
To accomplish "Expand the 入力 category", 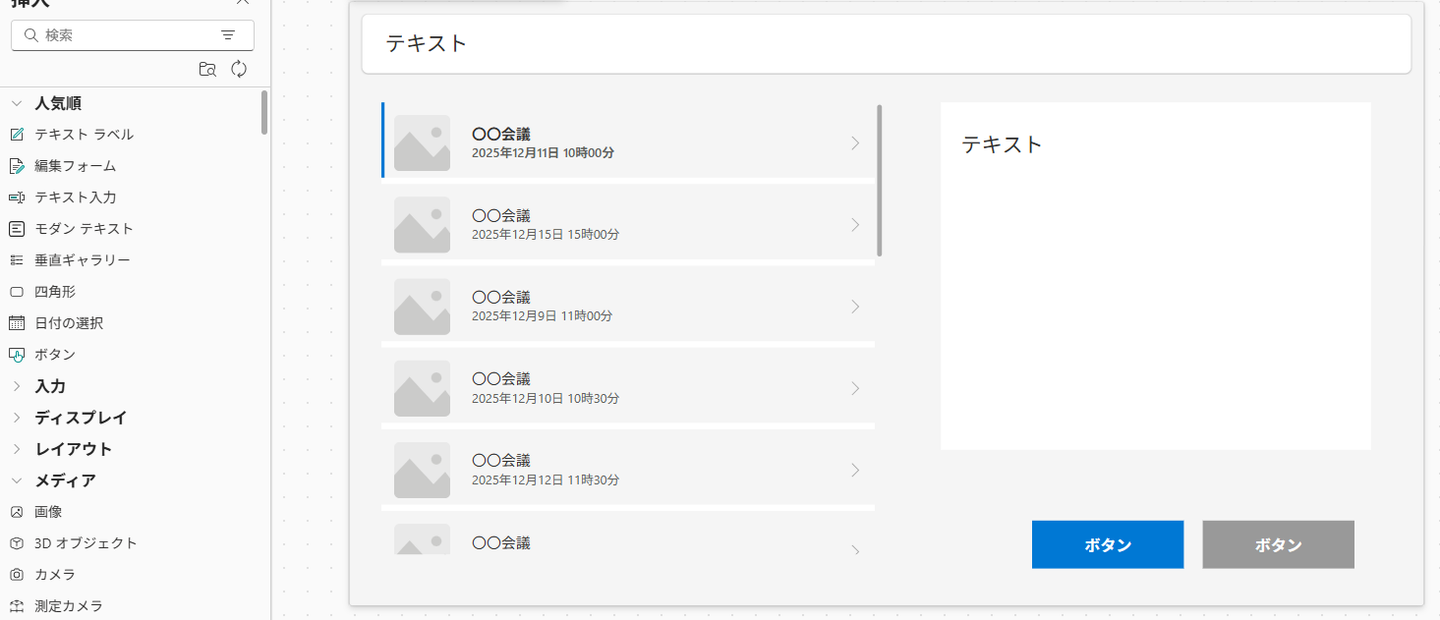I will click(17, 386).
